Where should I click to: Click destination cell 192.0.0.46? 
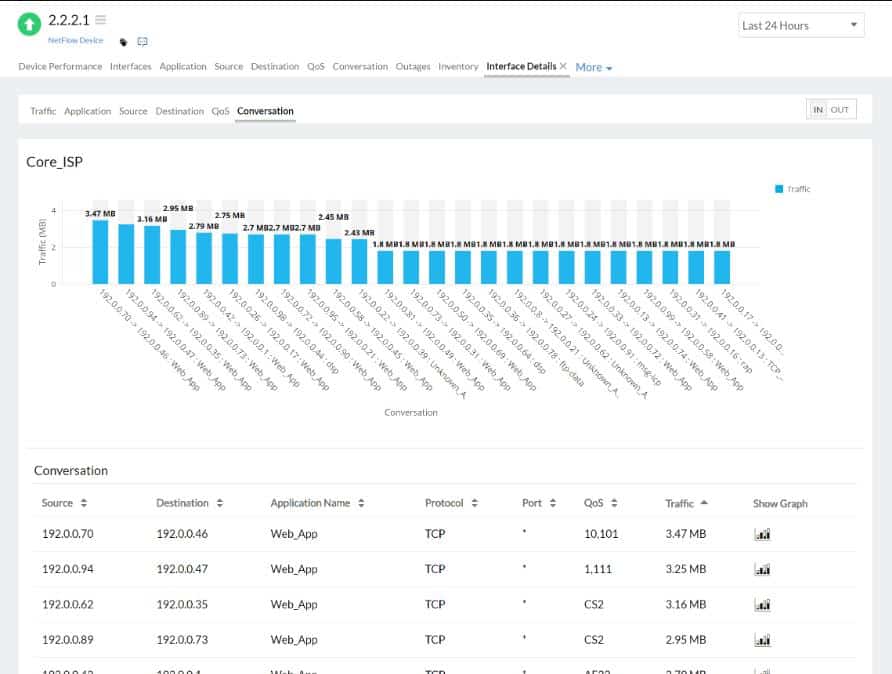point(182,534)
